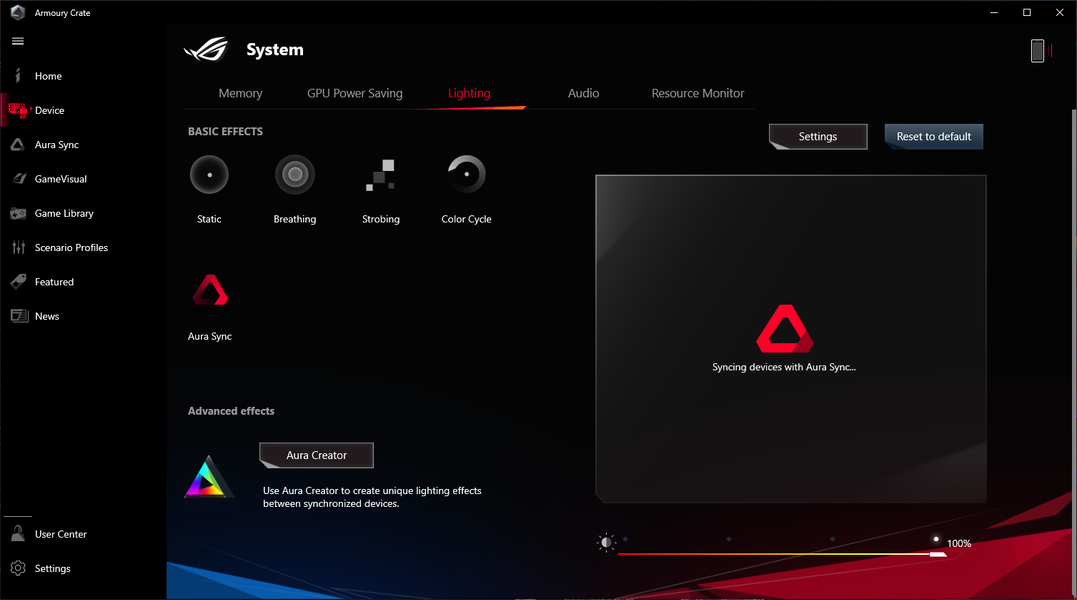Open the Game Library controller icon
Screen dimensions: 1077x600
(19, 214)
